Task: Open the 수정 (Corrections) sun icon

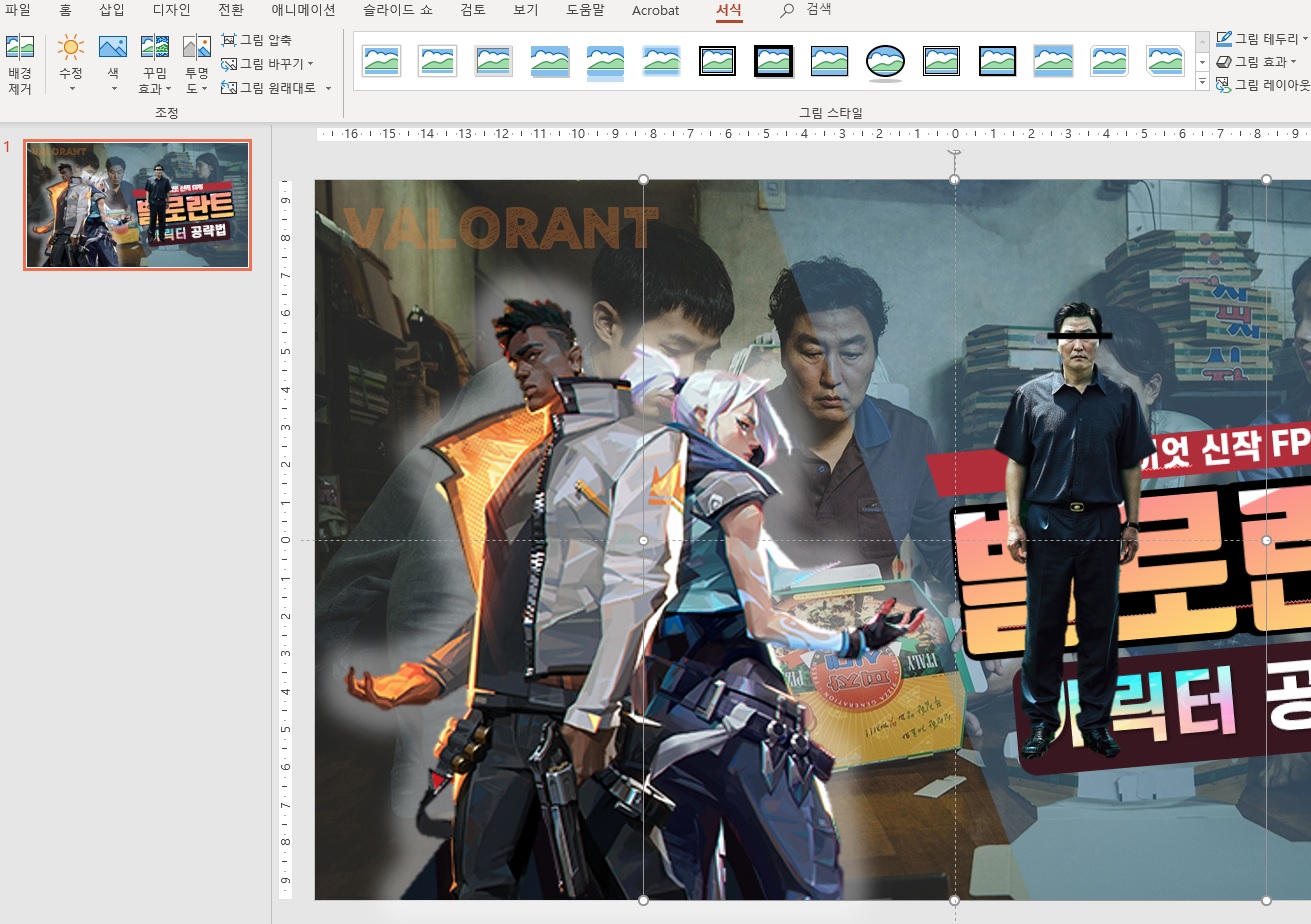Action: tap(71, 47)
